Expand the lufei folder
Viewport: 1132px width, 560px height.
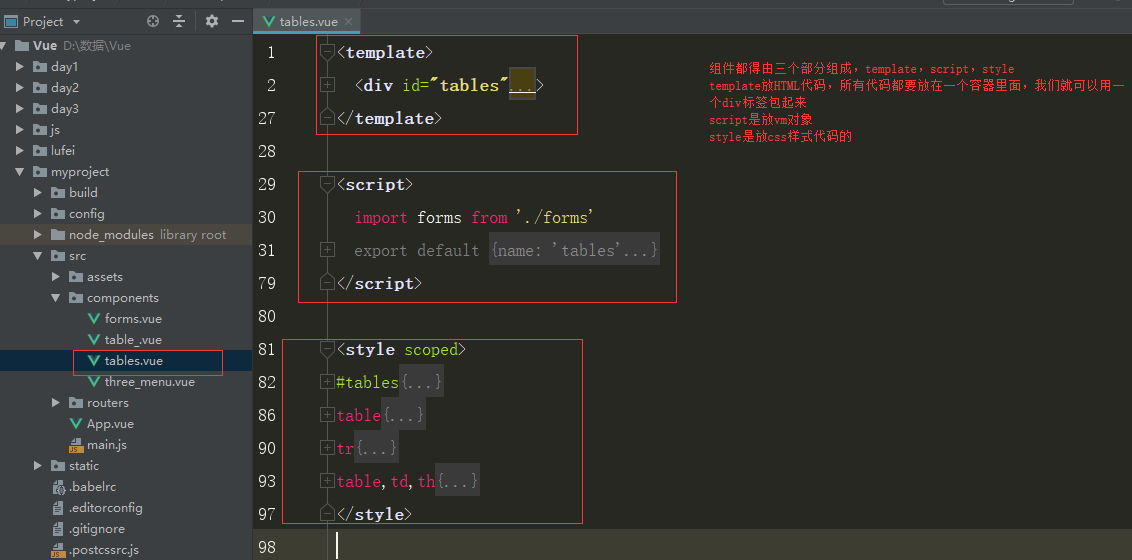coord(20,151)
